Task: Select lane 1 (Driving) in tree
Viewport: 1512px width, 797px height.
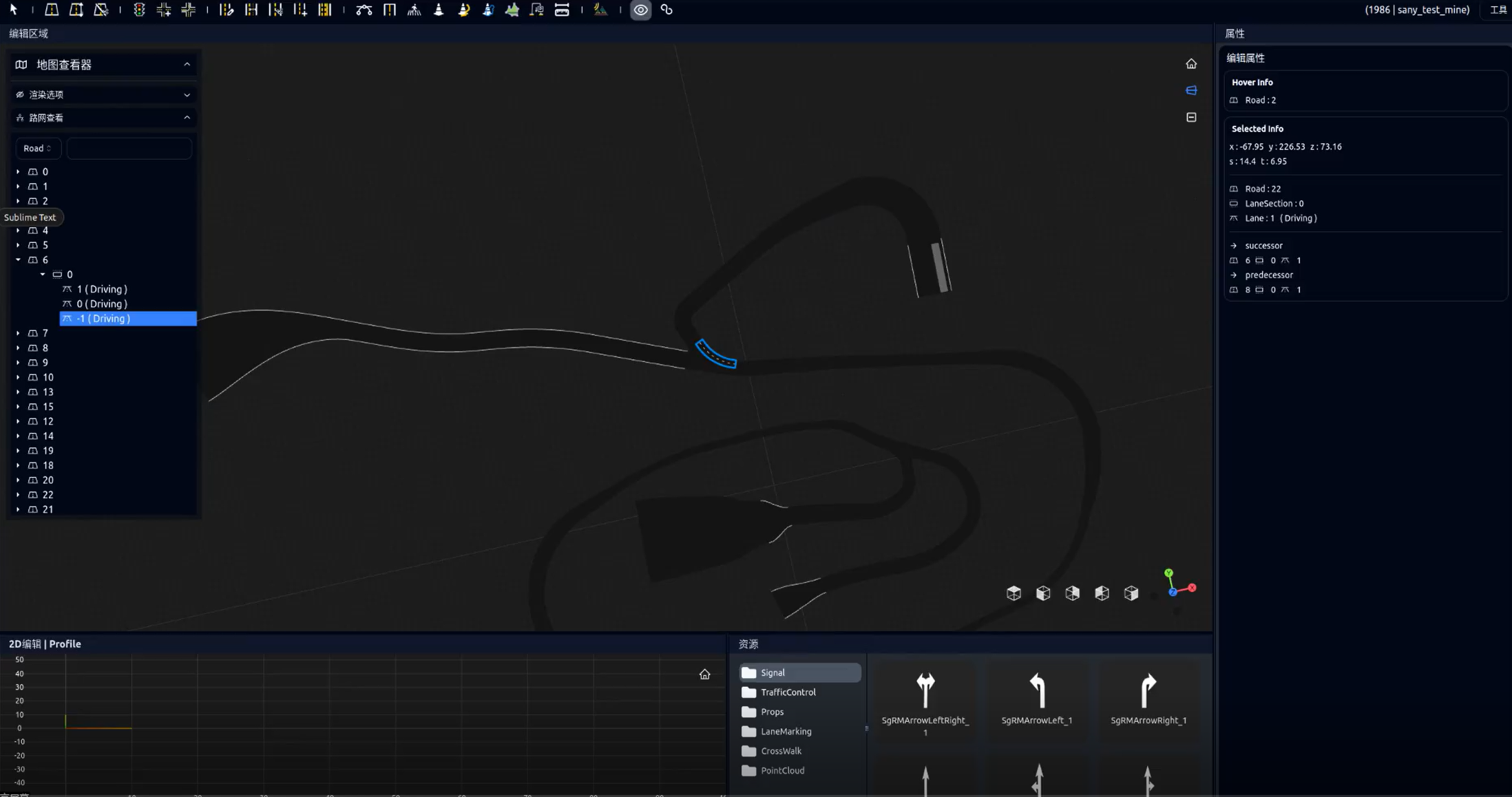Action: point(128,289)
